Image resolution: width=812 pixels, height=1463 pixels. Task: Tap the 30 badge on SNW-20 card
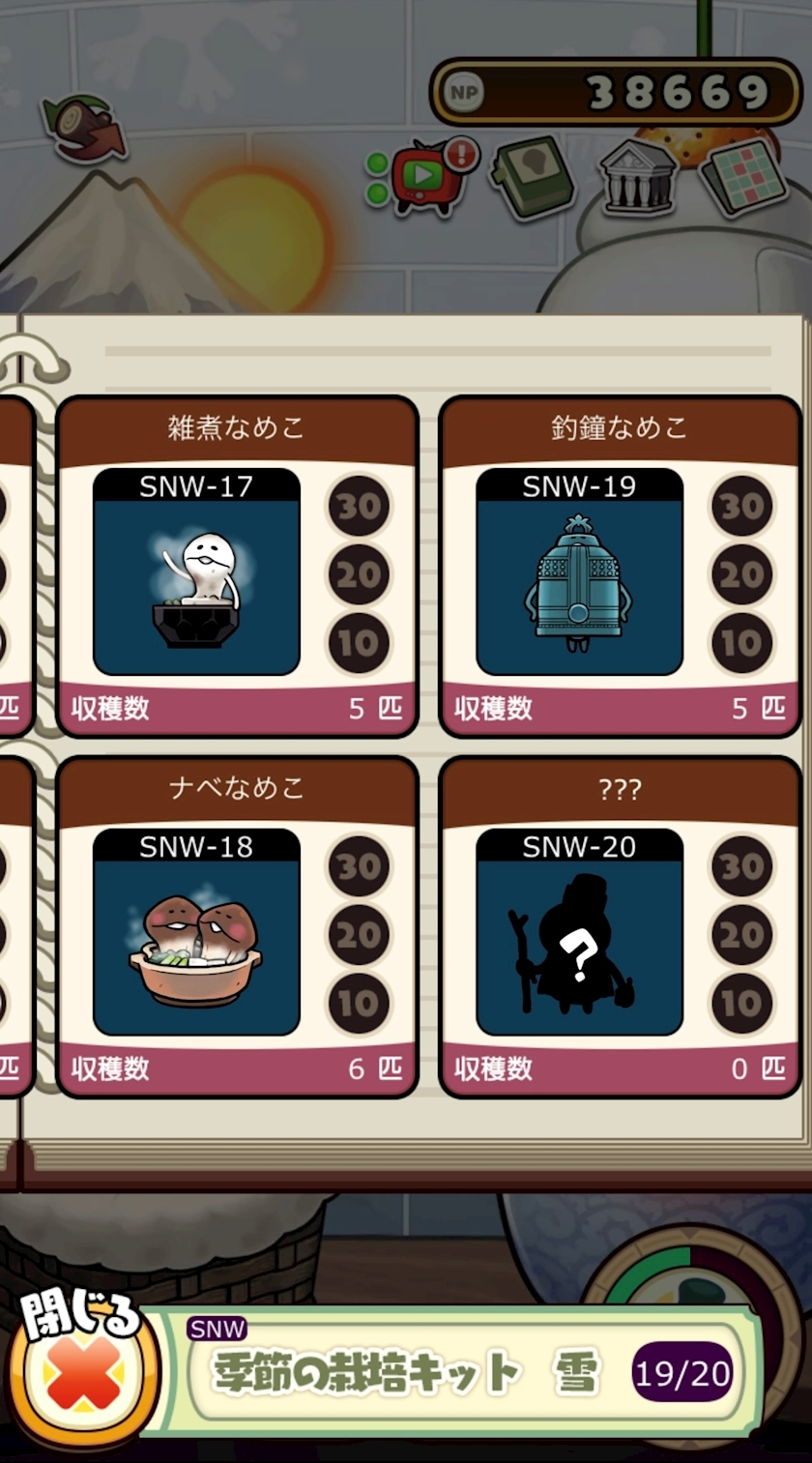point(742,867)
